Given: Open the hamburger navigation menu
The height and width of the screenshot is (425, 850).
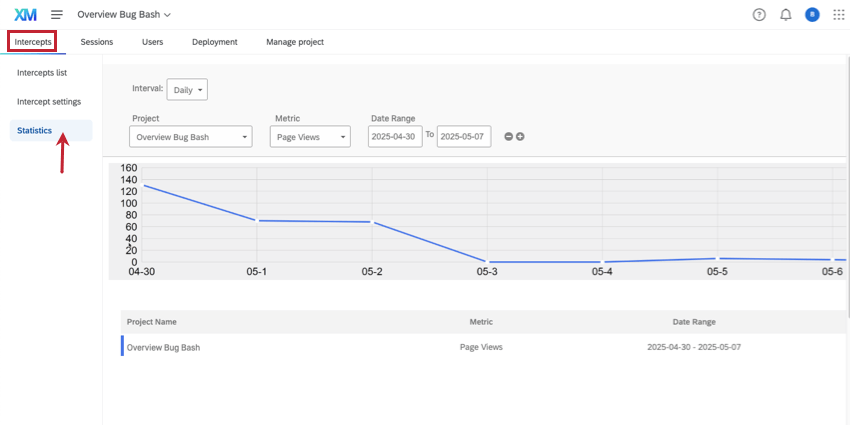Looking at the screenshot, I should click(57, 15).
